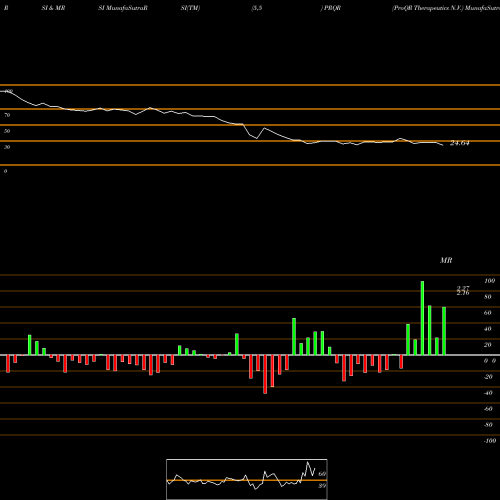The height and width of the screenshot is (500, 500).
Task: Click the 30 level label on RSI chart
Action: [7, 147]
